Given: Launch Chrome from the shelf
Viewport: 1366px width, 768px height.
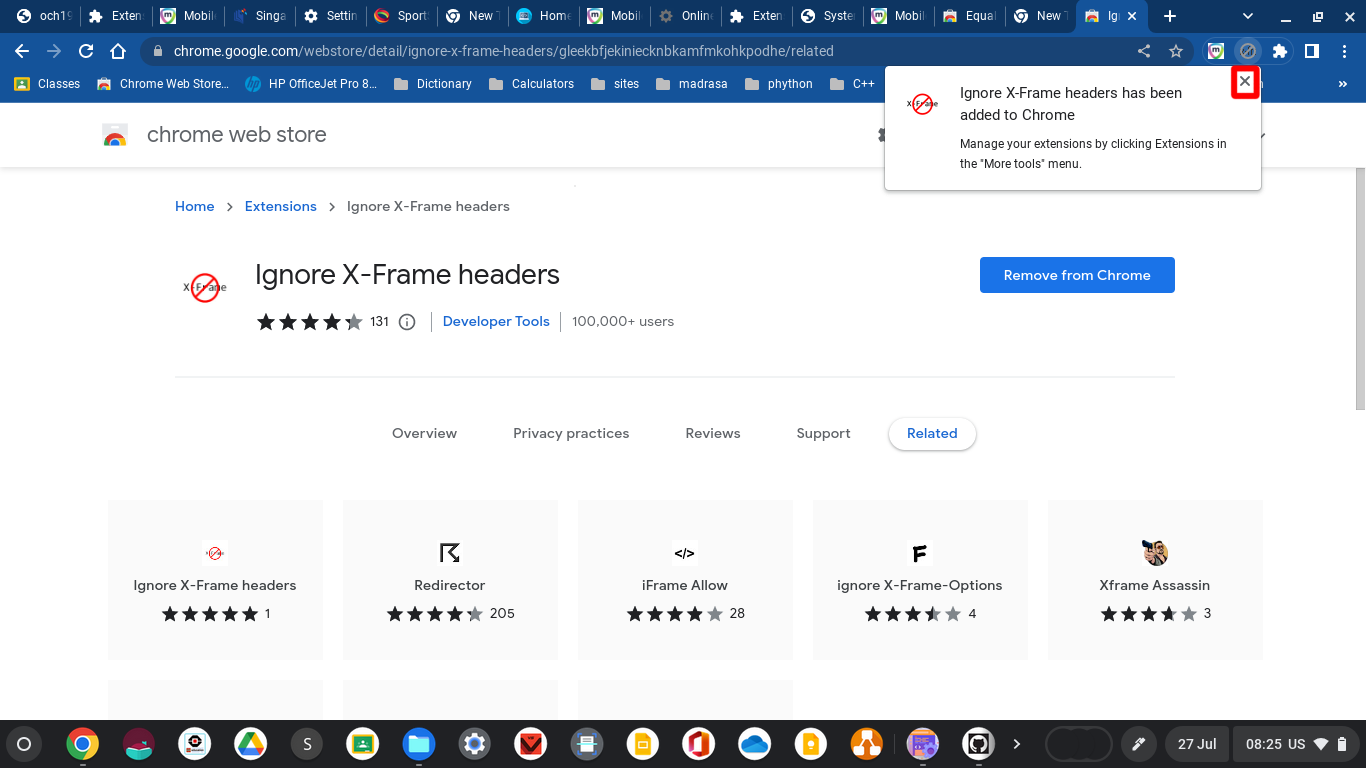Looking at the screenshot, I should 82,744.
